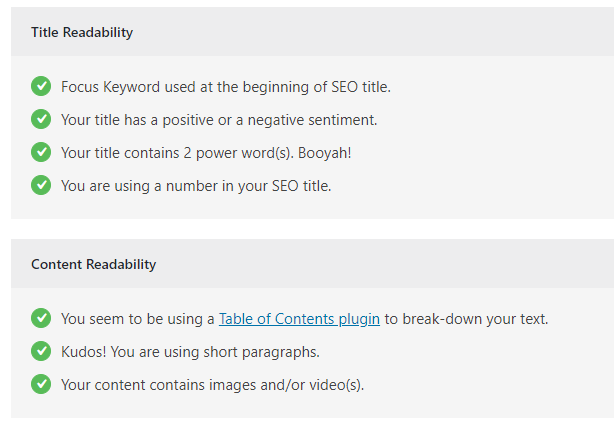Image resolution: width=614 pixels, height=428 pixels.
Task: Click check icon for title sentiment test
Action: pyautogui.click(x=41, y=119)
